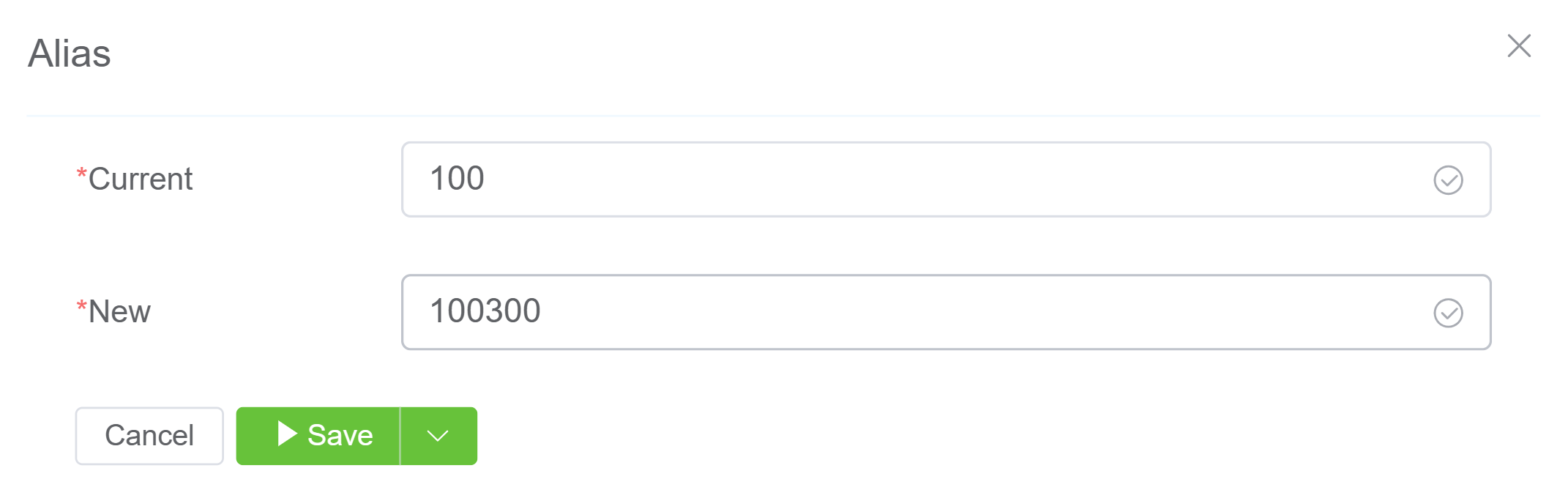Click the validation checkmark in the New field

click(1447, 313)
